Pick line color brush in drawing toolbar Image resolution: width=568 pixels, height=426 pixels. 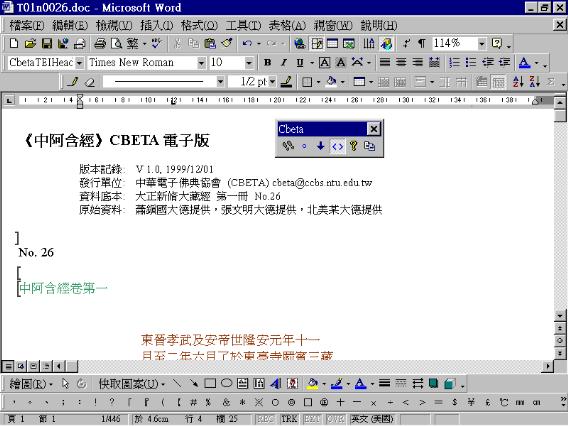pos(337,383)
